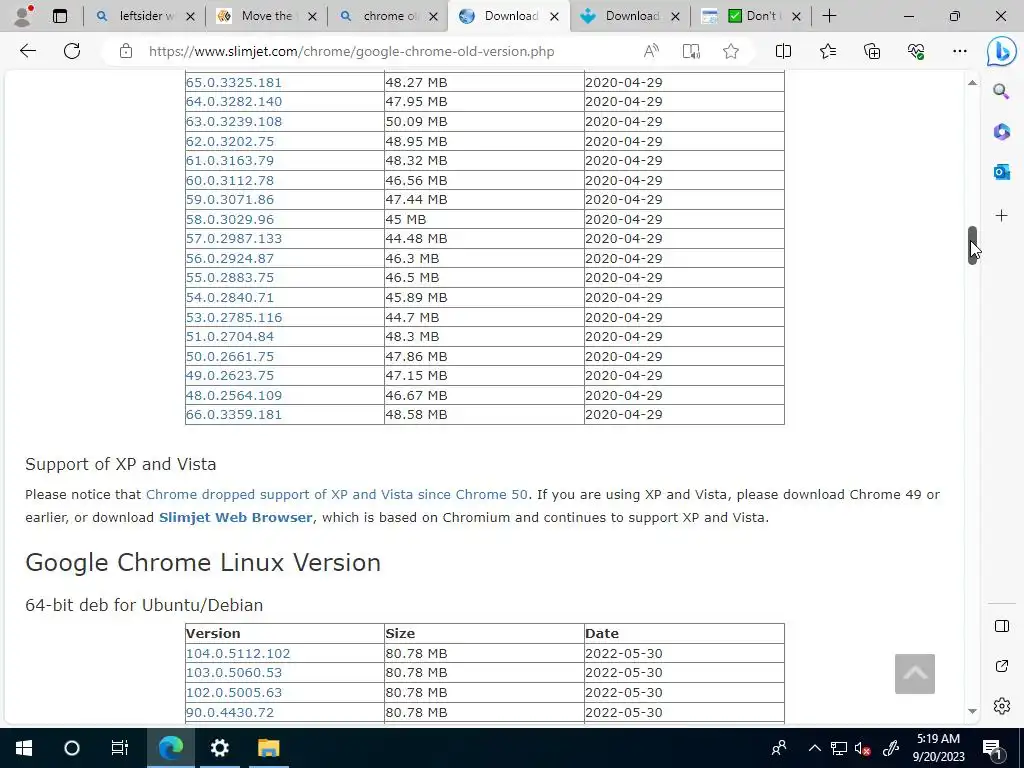
Task: Reload the current page
Action: pos(72,51)
